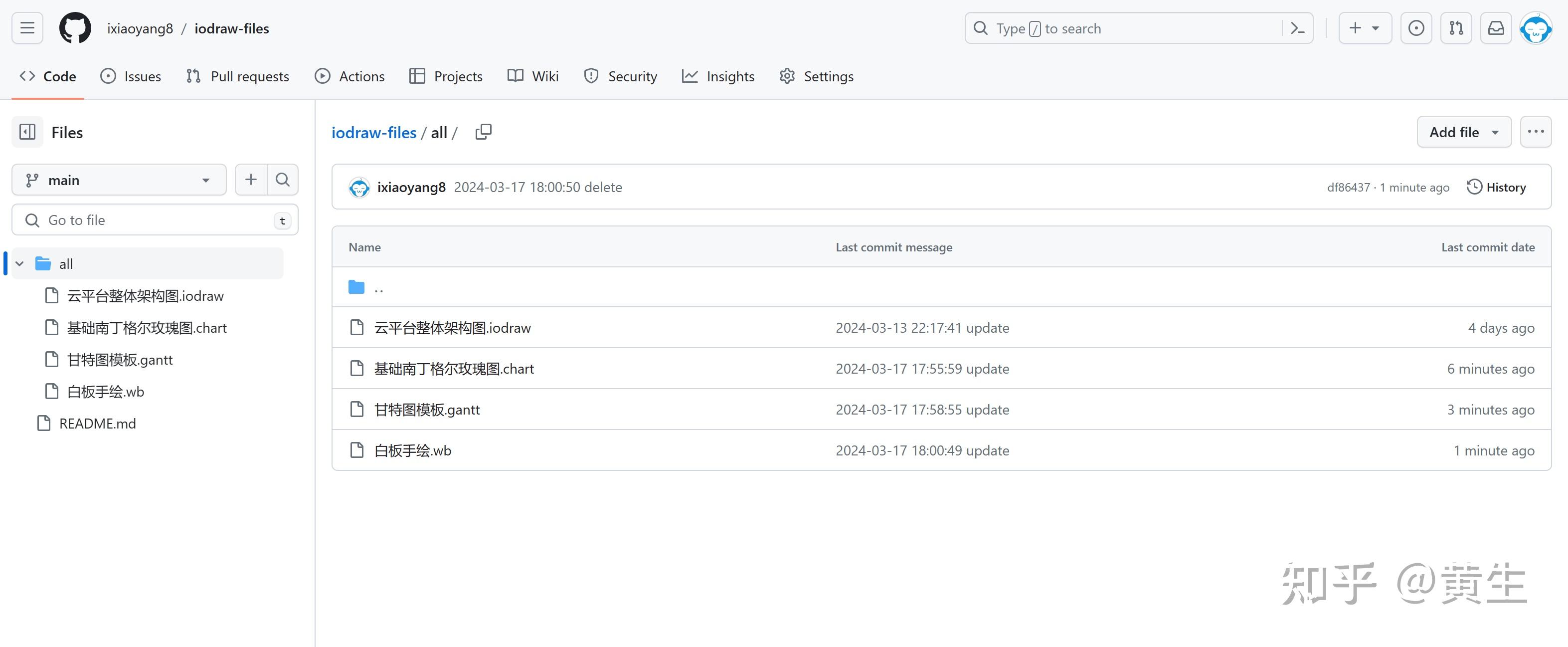Collapse the all folder in the file tree
The image size is (1568, 647).
(x=19, y=263)
